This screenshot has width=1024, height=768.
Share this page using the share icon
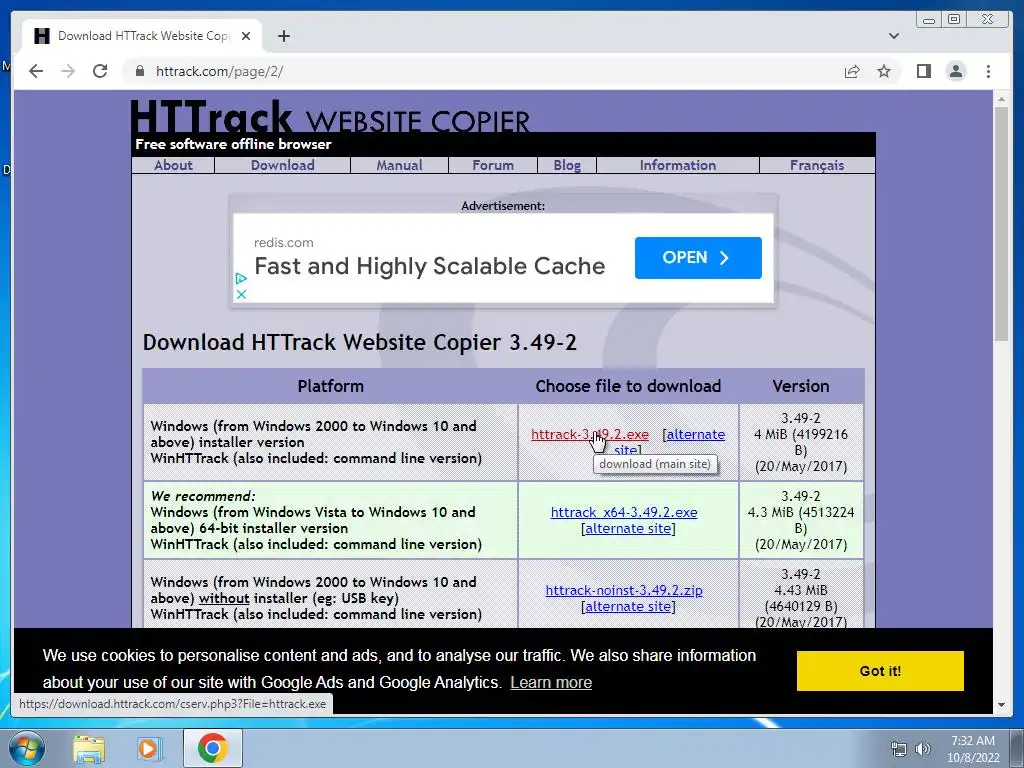pos(852,71)
